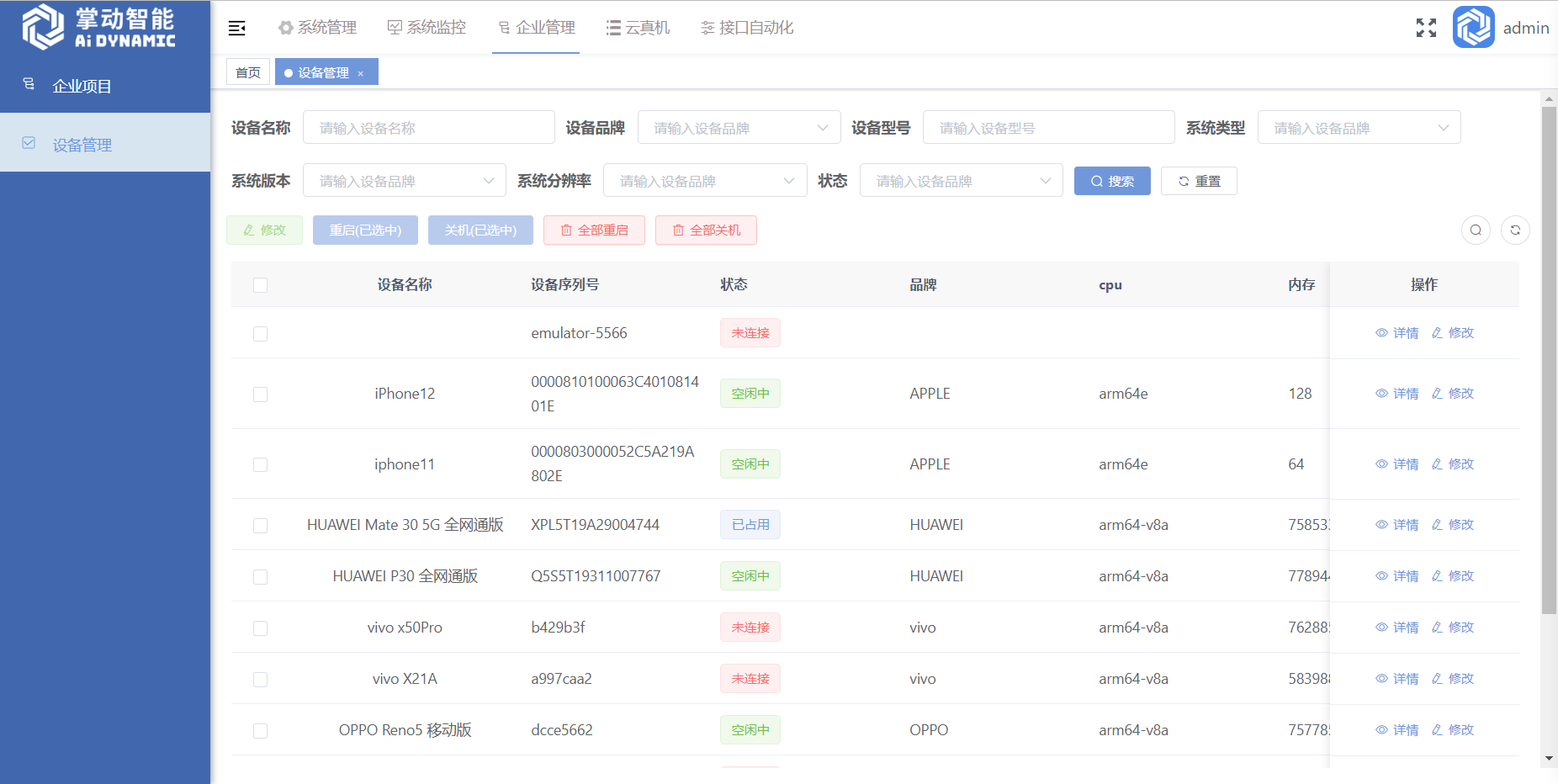Click the serial XPL5T19A29004744
Viewport: 1558px width, 784px height.
click(595, 525)
